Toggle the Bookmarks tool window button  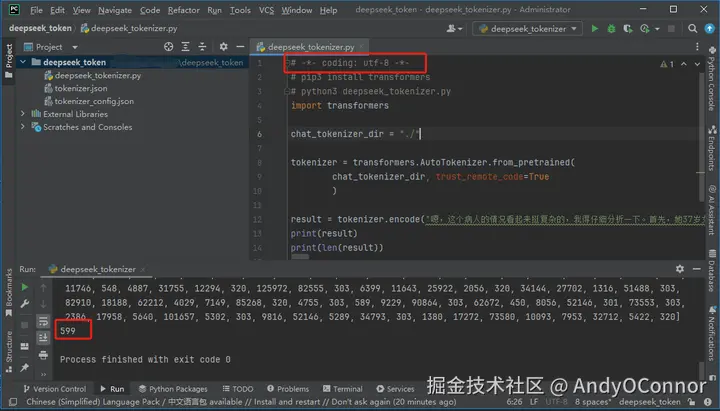pos(8,293)
